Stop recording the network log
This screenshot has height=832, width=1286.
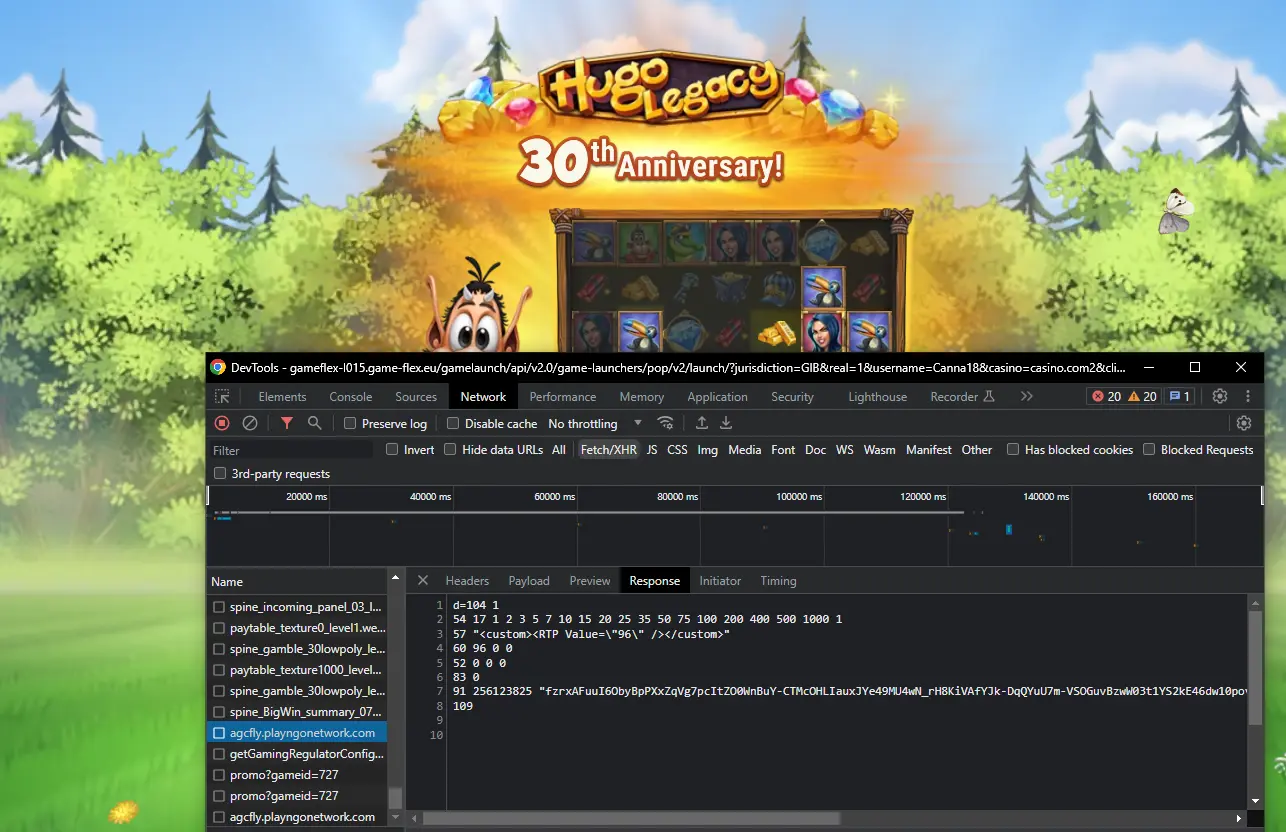pyautogui.click(x=222, y=424)
